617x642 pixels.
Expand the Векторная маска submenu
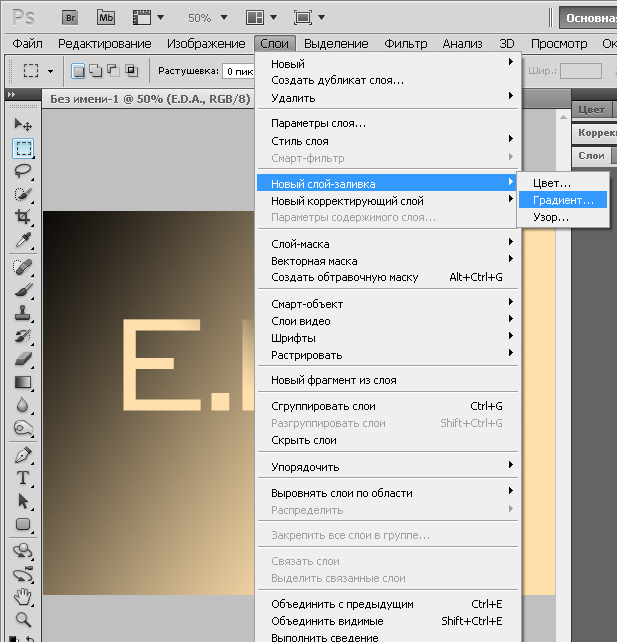[387, 261]
